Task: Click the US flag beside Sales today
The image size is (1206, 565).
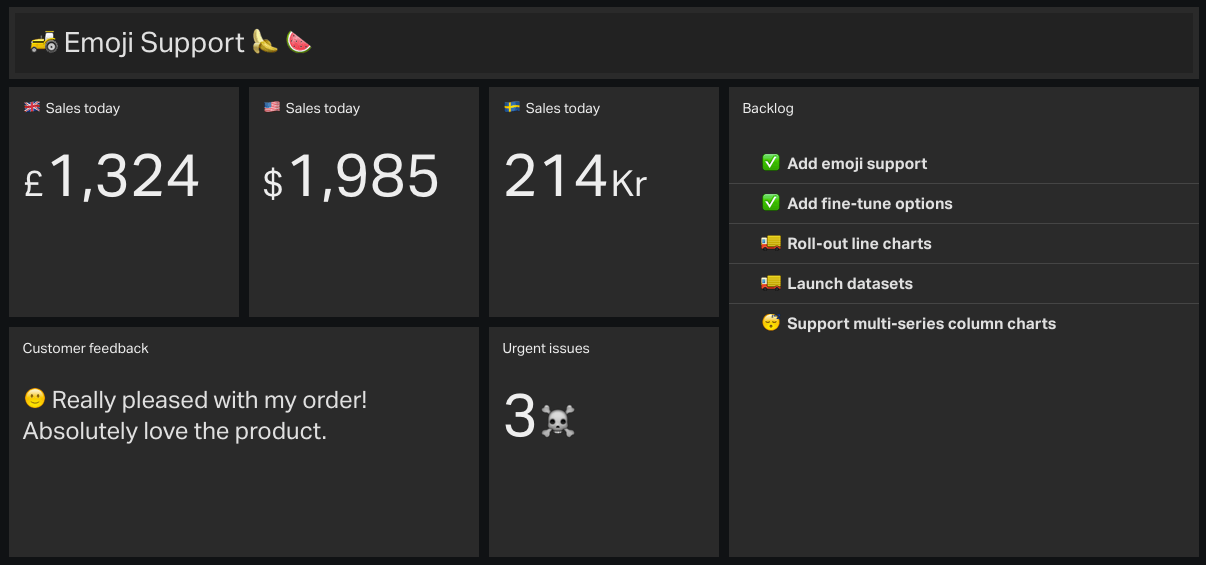Action: (272, 107)
